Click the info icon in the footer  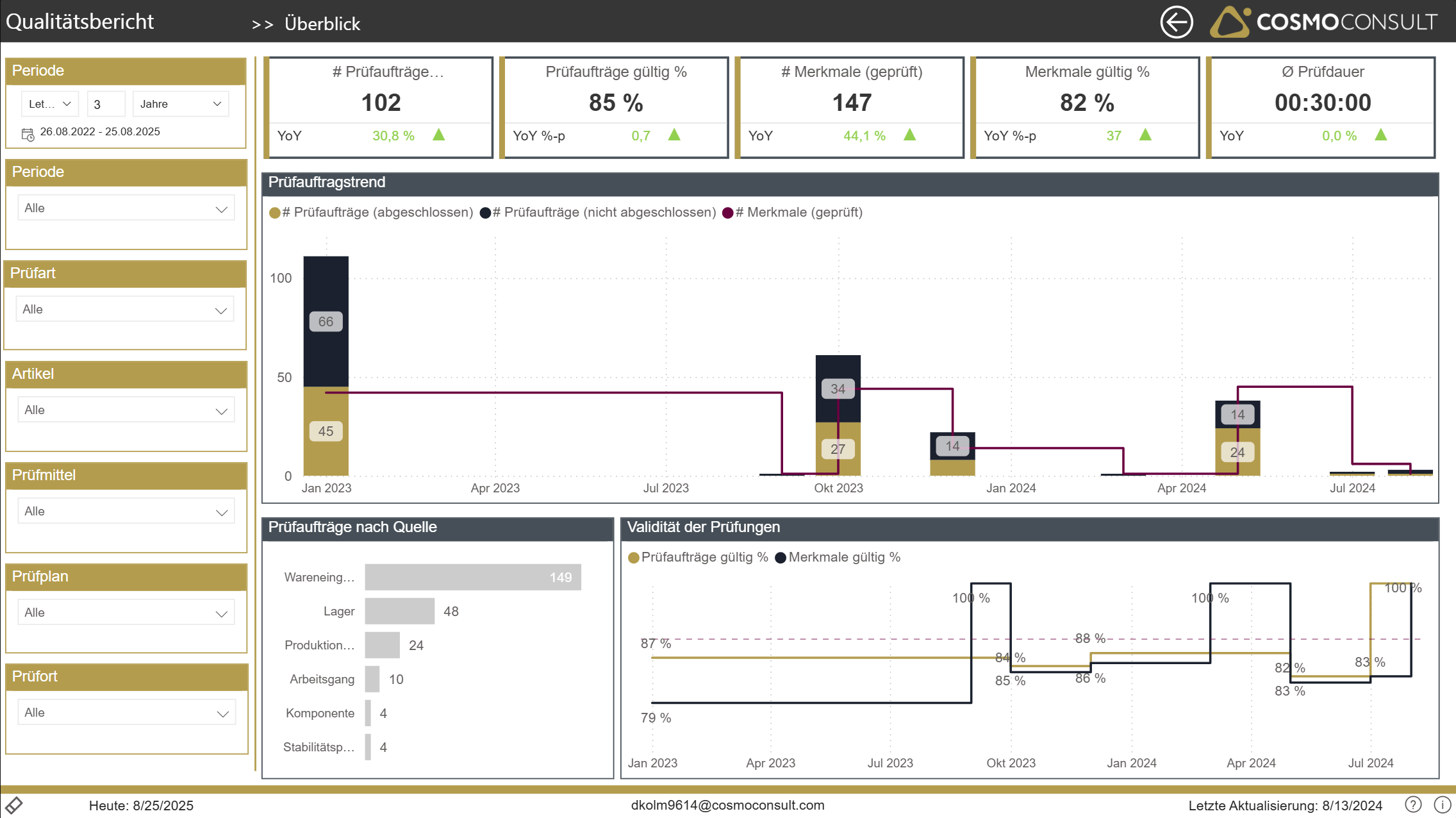pos(1442,805)
